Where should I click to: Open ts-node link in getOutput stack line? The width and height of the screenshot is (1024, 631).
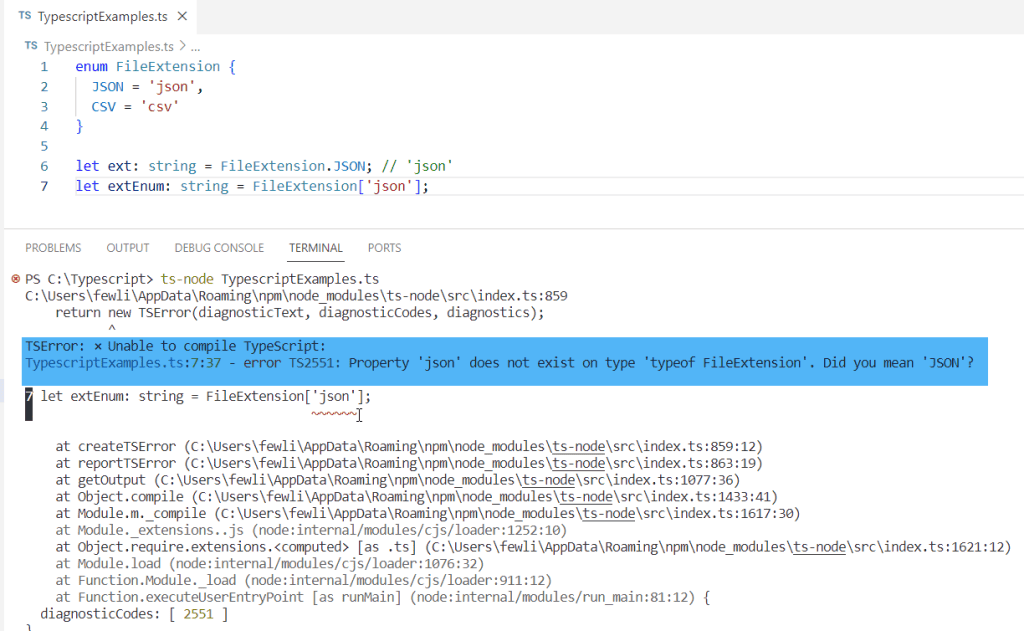[x=549, y=480]
